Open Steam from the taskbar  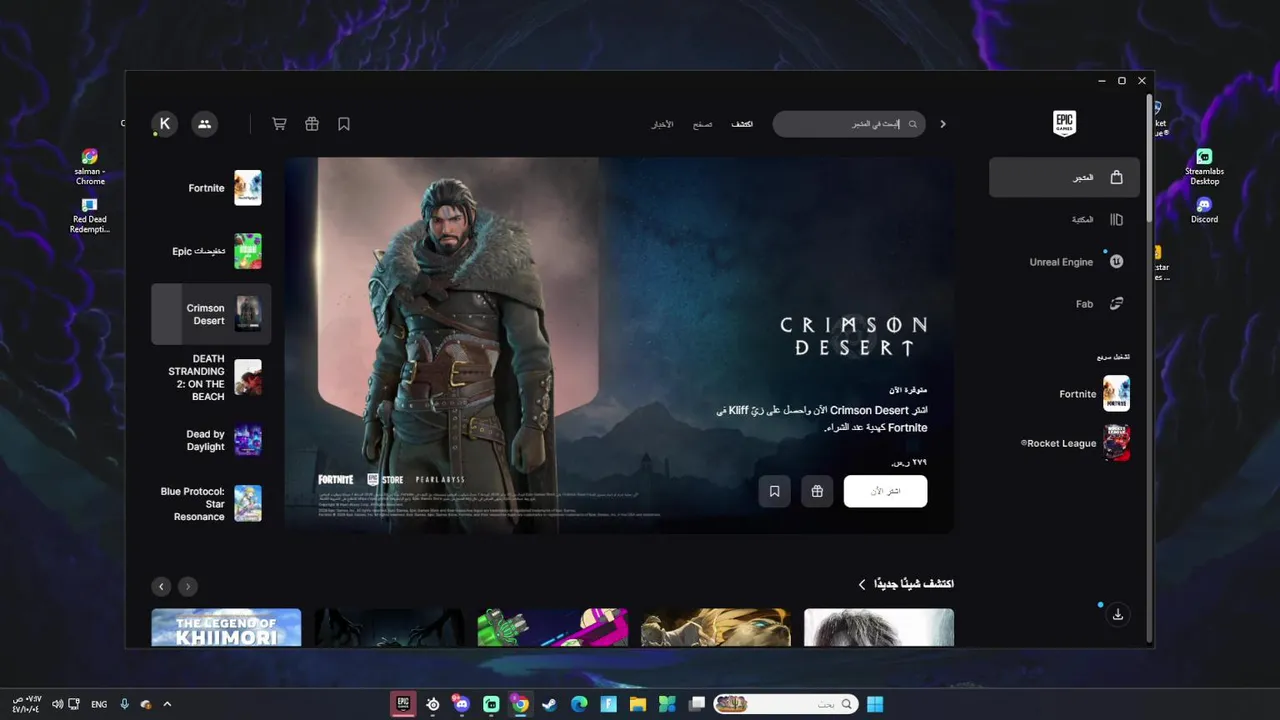[549, 704]
